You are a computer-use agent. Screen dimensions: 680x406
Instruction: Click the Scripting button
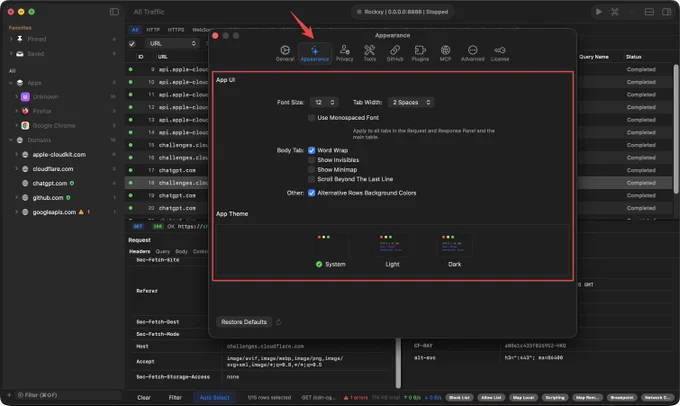(555, 397)
